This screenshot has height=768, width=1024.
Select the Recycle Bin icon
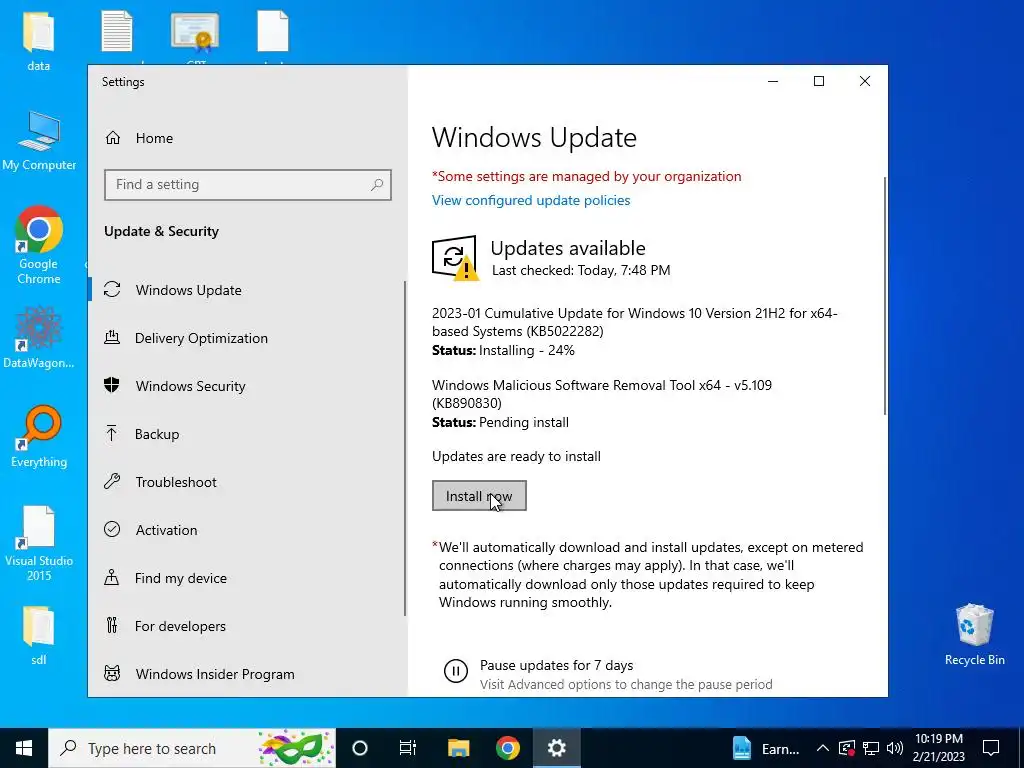click(974, 635)
